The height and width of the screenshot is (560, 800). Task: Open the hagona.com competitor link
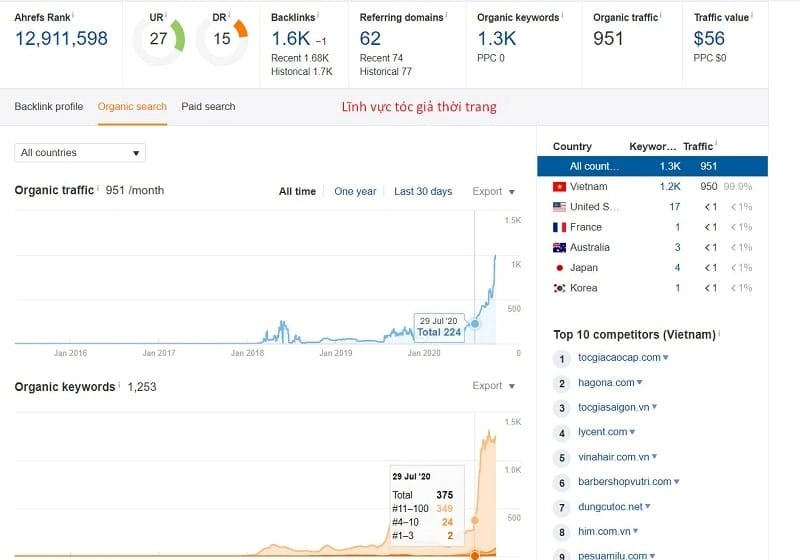(x=605, y=383)
